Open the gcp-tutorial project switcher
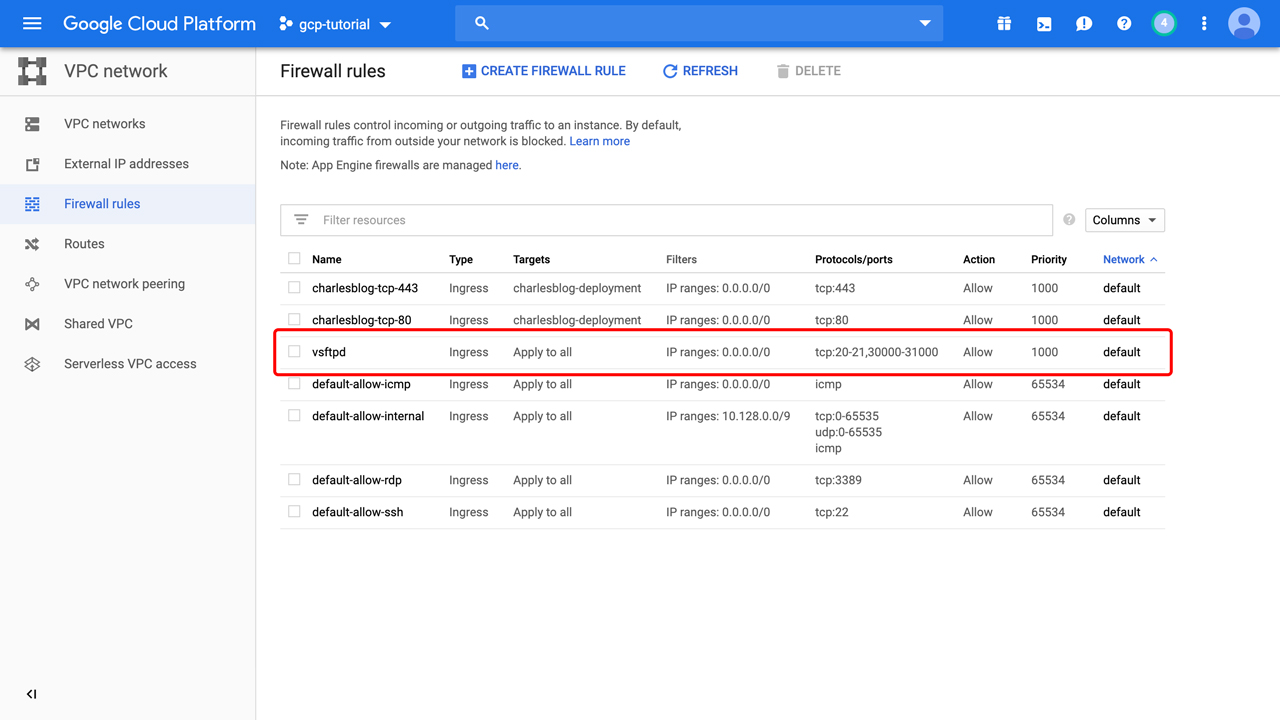 tap(335, 24)
